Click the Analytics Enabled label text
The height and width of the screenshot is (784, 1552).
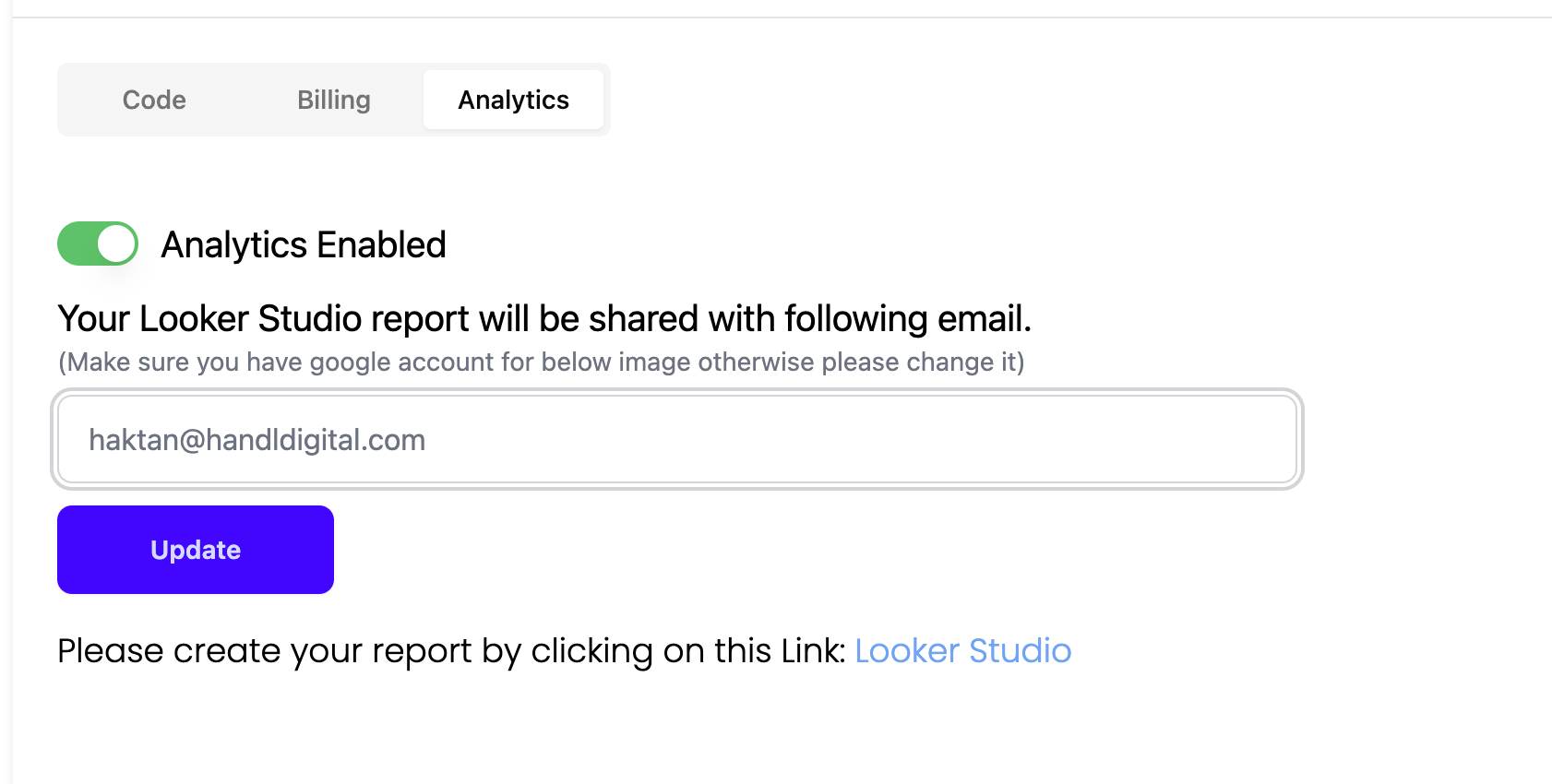pyautogui.click(x=304, y=245)
